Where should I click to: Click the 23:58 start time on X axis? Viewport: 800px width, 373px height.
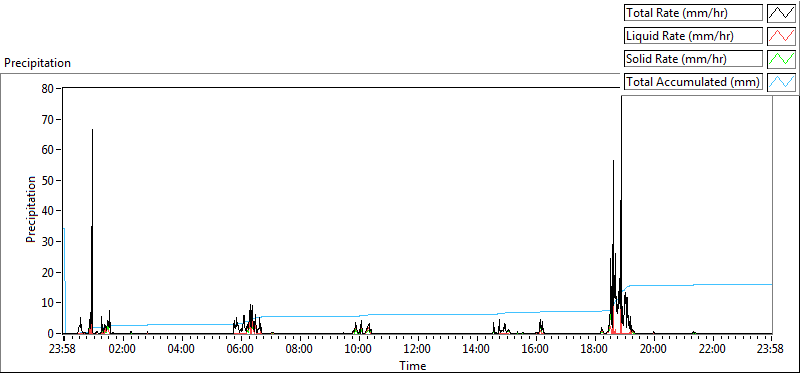click(64, 350)
